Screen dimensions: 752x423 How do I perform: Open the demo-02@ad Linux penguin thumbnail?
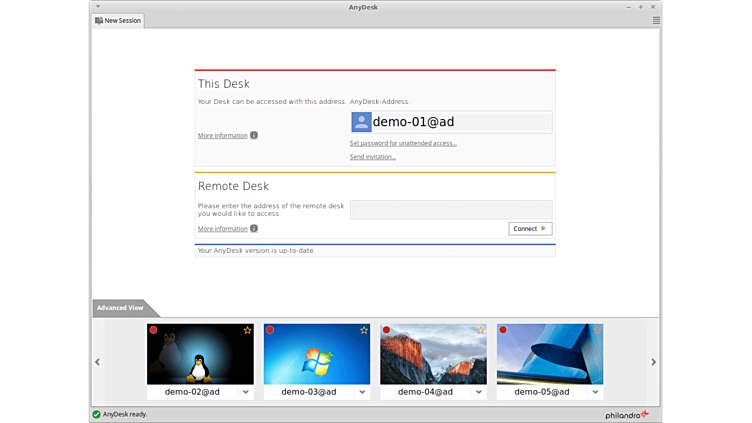[x=200, y=354]
